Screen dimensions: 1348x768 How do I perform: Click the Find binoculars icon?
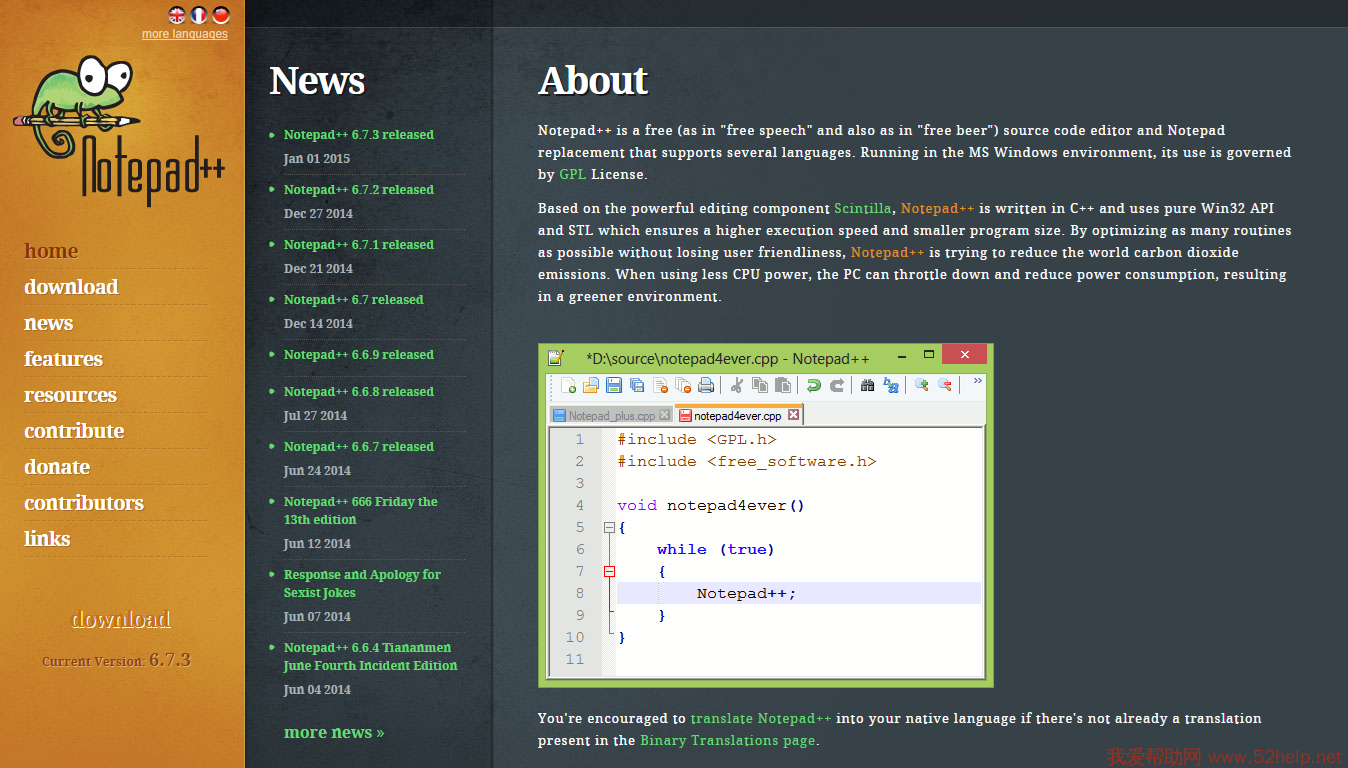(x=868, y=386)
